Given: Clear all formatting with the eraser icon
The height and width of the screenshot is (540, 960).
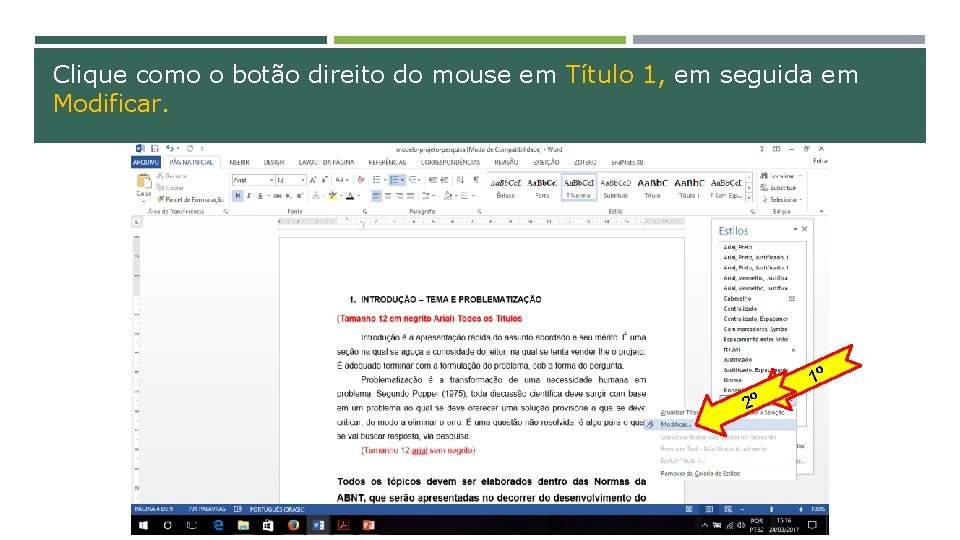Looking at the screenshot, I should click(361, 180).
